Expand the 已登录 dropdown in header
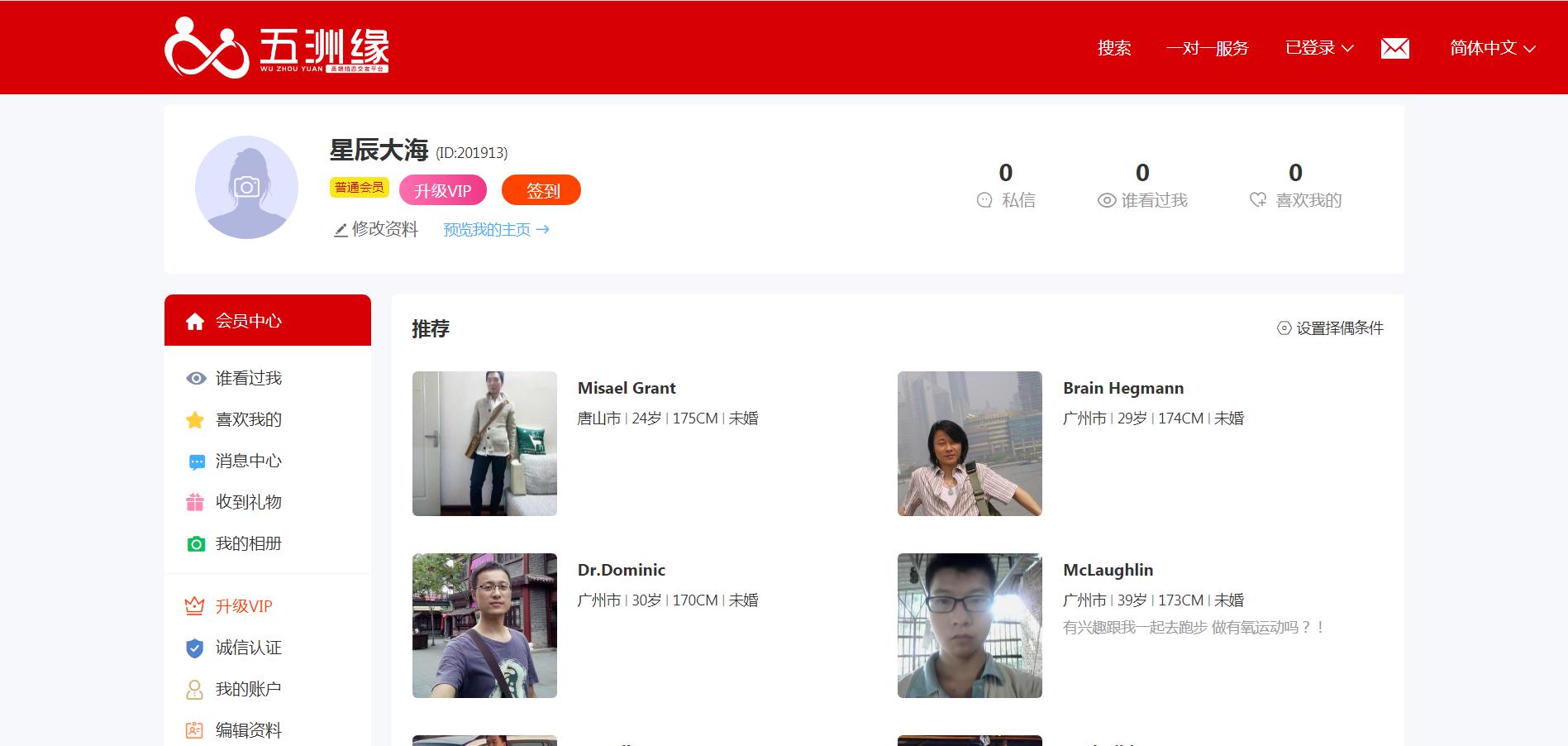The height and width of the screenshot is (746, 1568). [x=1319, y=48]
